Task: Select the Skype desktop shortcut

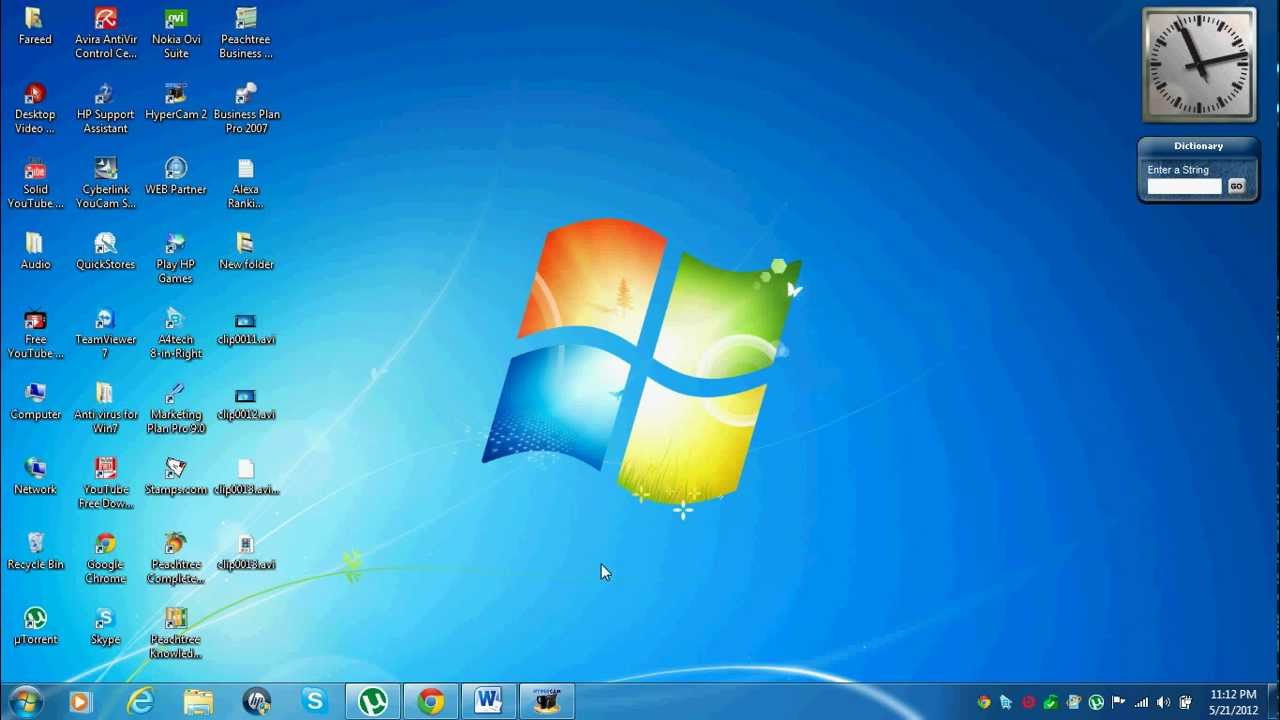Action: (x=105, y=627)
